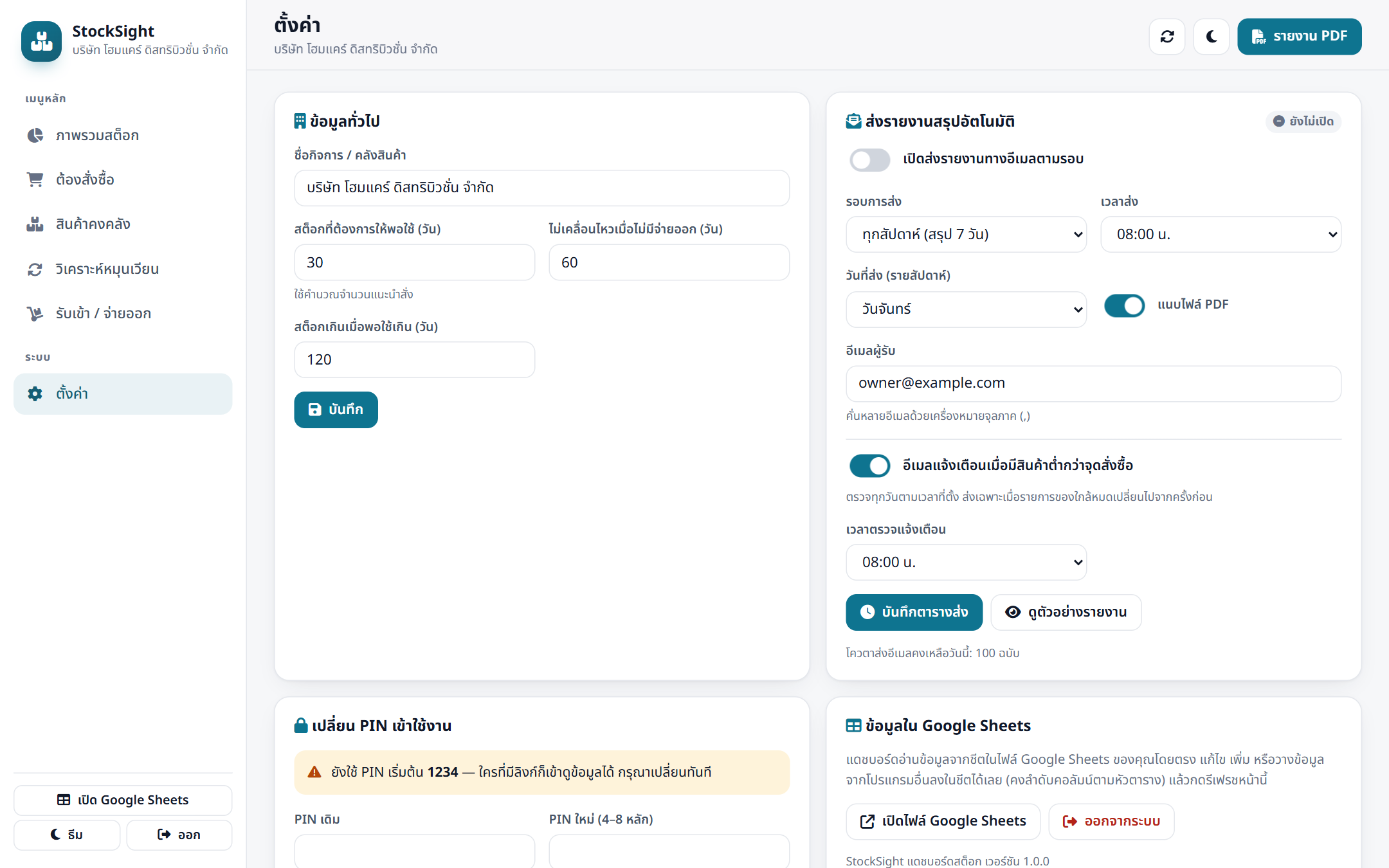Click the StockSight logo icon
The image size is (1389, 868).
pyautogui.click(x=42, y=41)
